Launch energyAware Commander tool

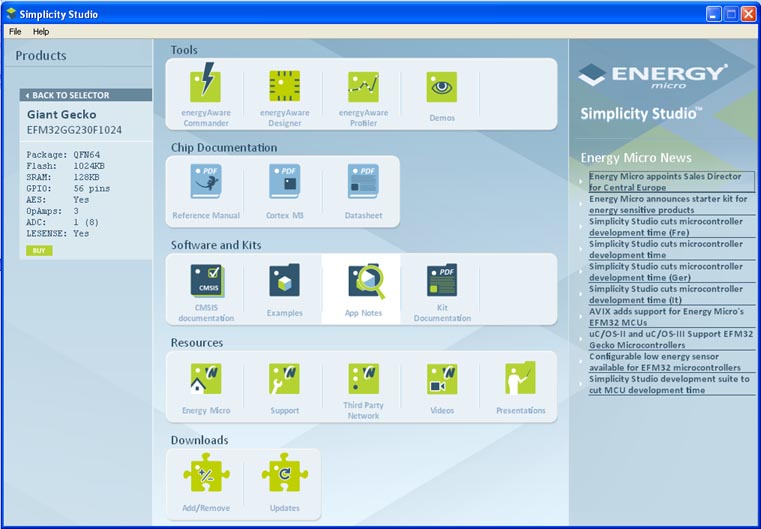[206, 94]
